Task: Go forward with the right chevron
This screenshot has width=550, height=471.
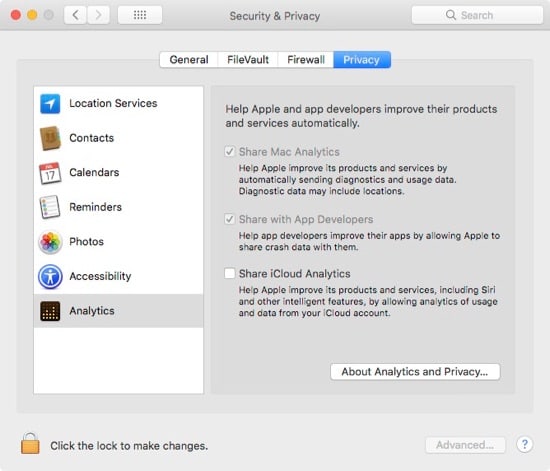Action: [98, 15]
